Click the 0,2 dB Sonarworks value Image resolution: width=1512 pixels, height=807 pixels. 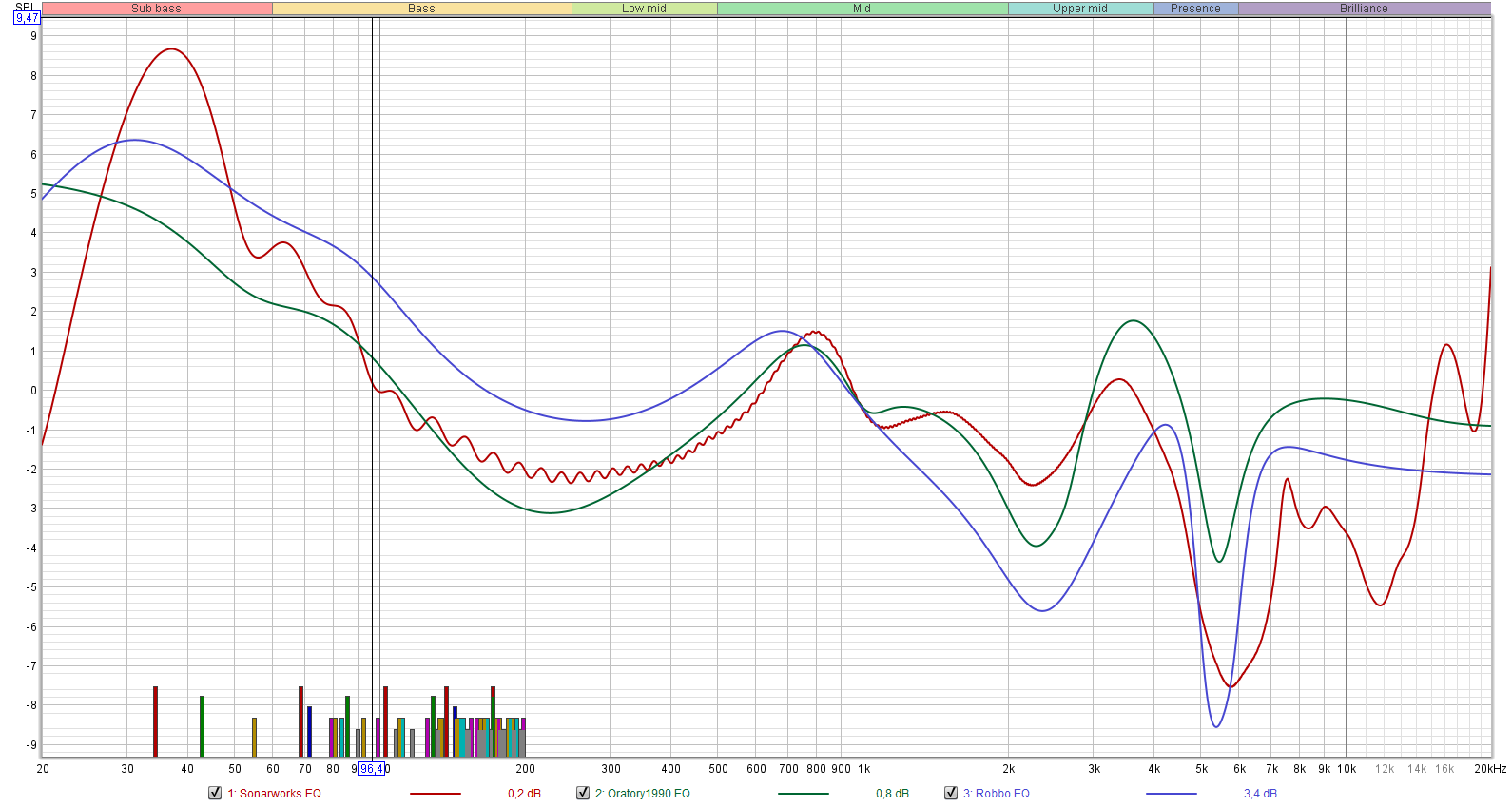pos(524,794)
